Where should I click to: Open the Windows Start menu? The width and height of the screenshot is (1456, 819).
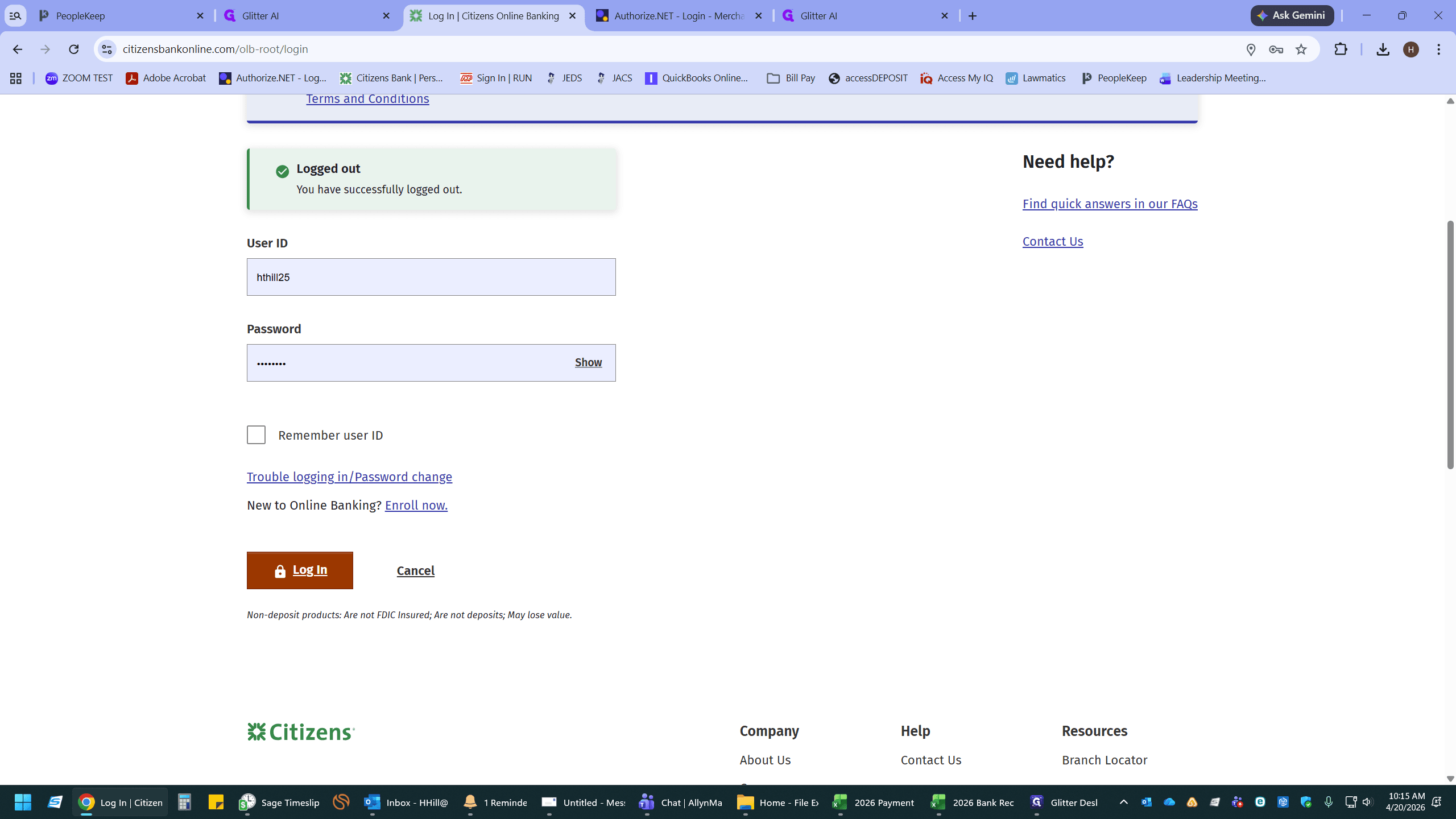point(23,803)
